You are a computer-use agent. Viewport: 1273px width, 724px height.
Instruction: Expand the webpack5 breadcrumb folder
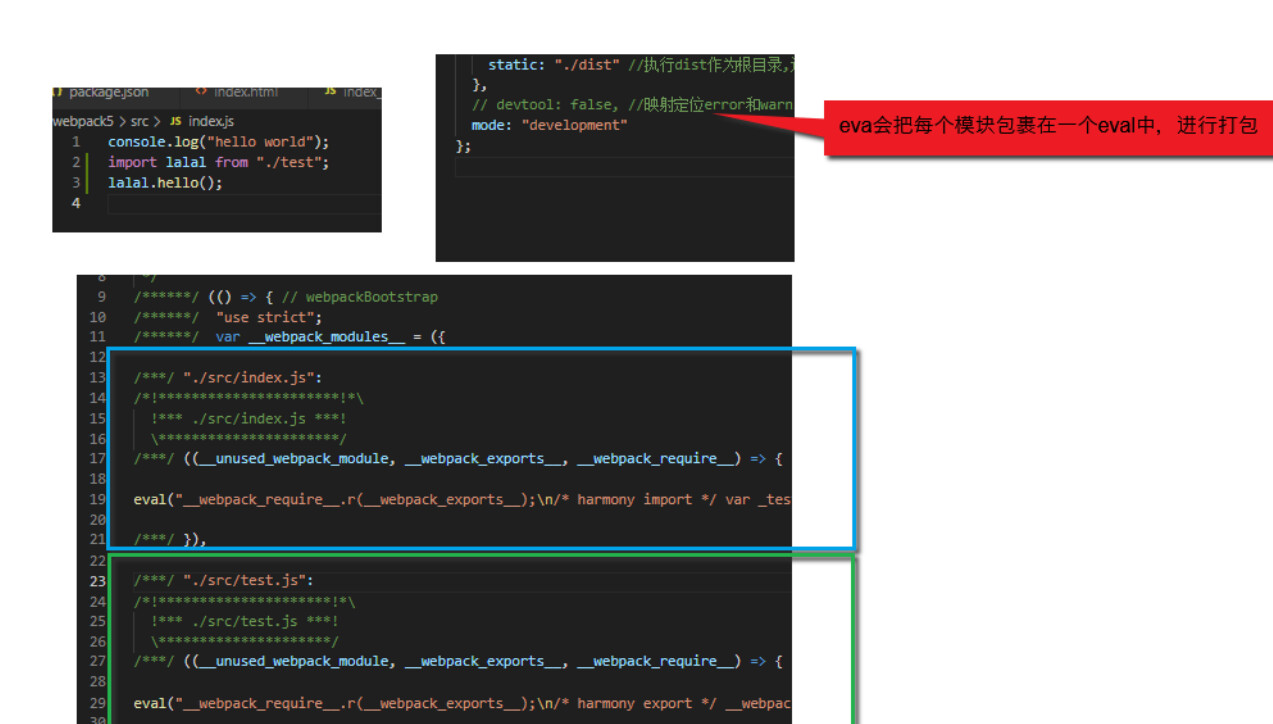(84, 121)
